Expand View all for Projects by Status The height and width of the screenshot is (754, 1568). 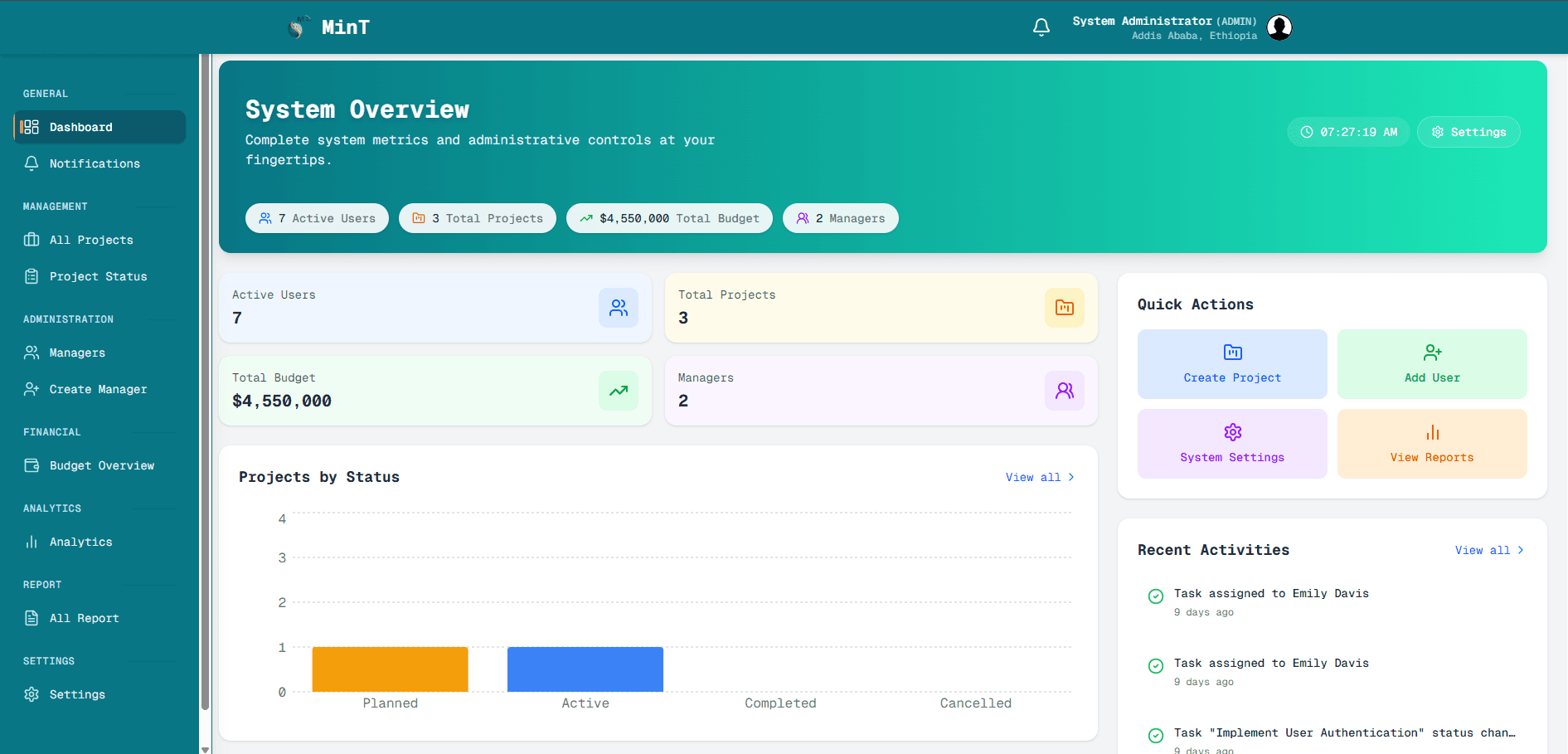pos(1040,477)
